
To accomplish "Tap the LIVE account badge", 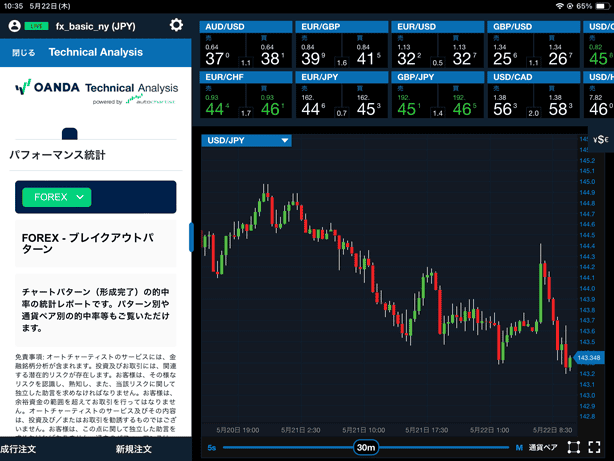I will [x=36, y=26].
